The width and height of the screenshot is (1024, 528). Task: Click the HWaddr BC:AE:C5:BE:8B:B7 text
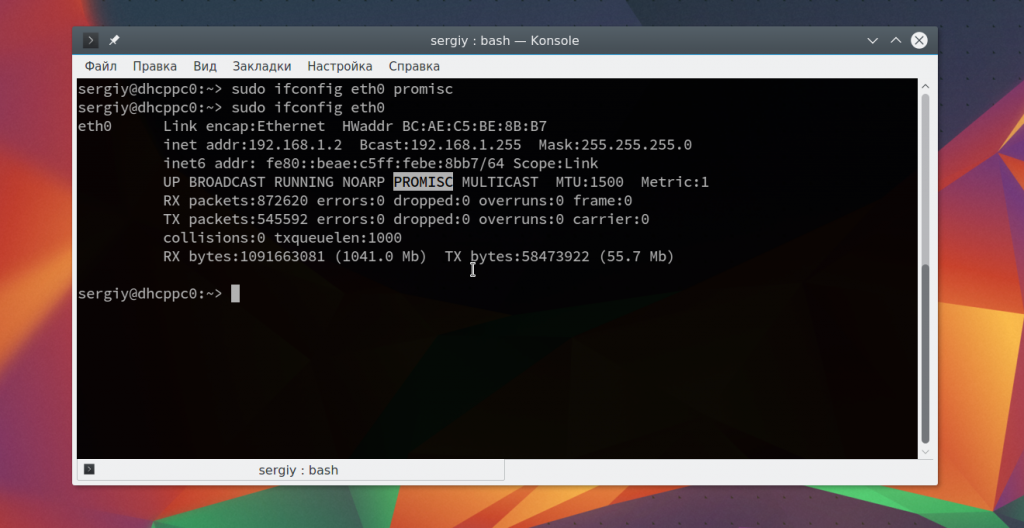click(444, 126)
